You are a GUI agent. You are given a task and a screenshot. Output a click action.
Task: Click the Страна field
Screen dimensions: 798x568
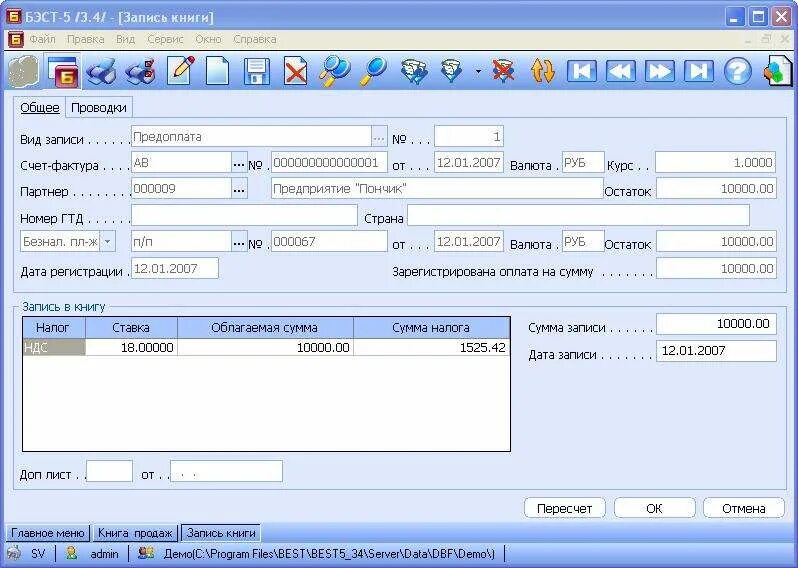coord(578,215)
